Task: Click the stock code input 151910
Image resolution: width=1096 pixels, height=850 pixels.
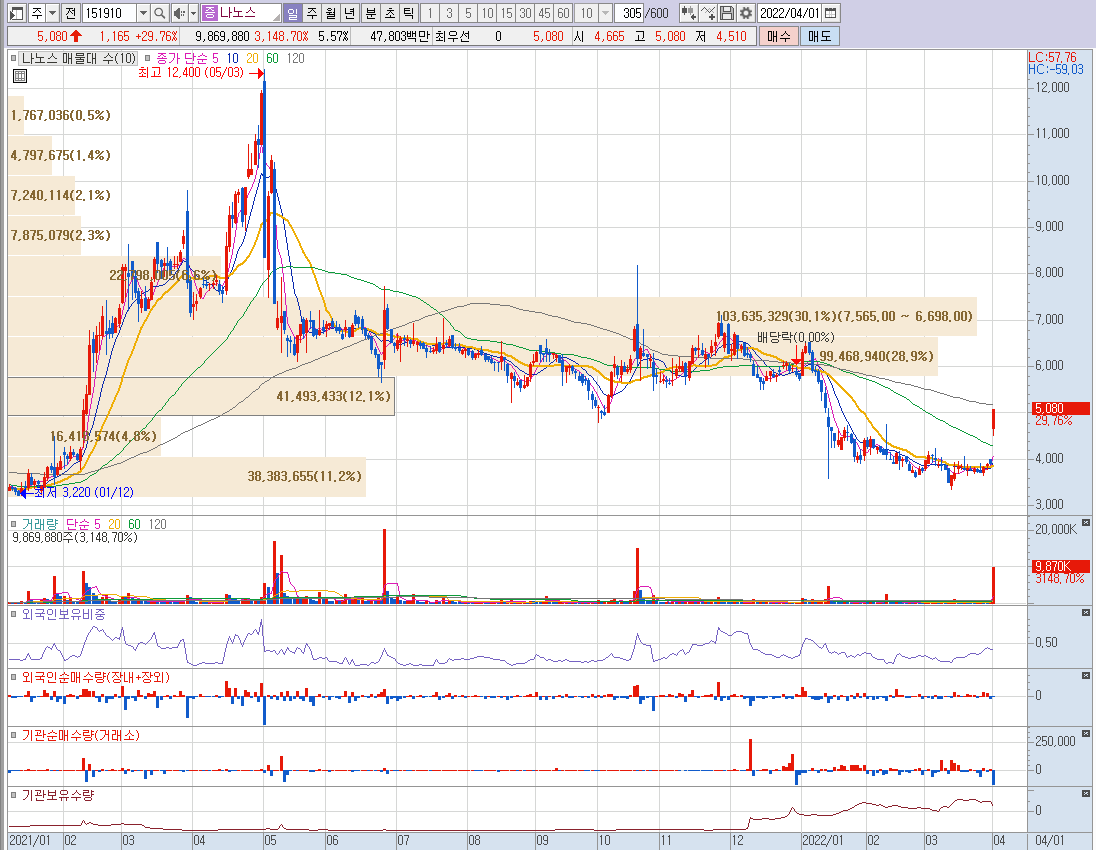Action: click(108, 13)
